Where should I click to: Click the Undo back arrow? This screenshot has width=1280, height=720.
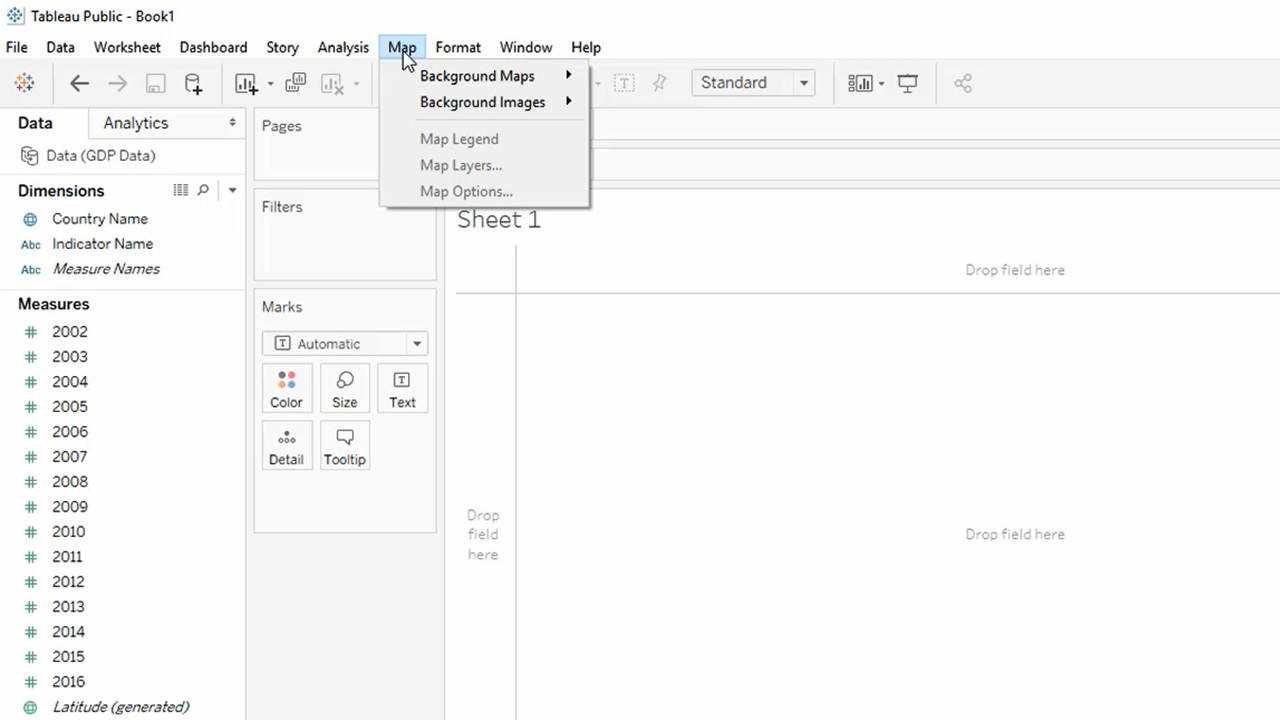(x=79, y=84)
